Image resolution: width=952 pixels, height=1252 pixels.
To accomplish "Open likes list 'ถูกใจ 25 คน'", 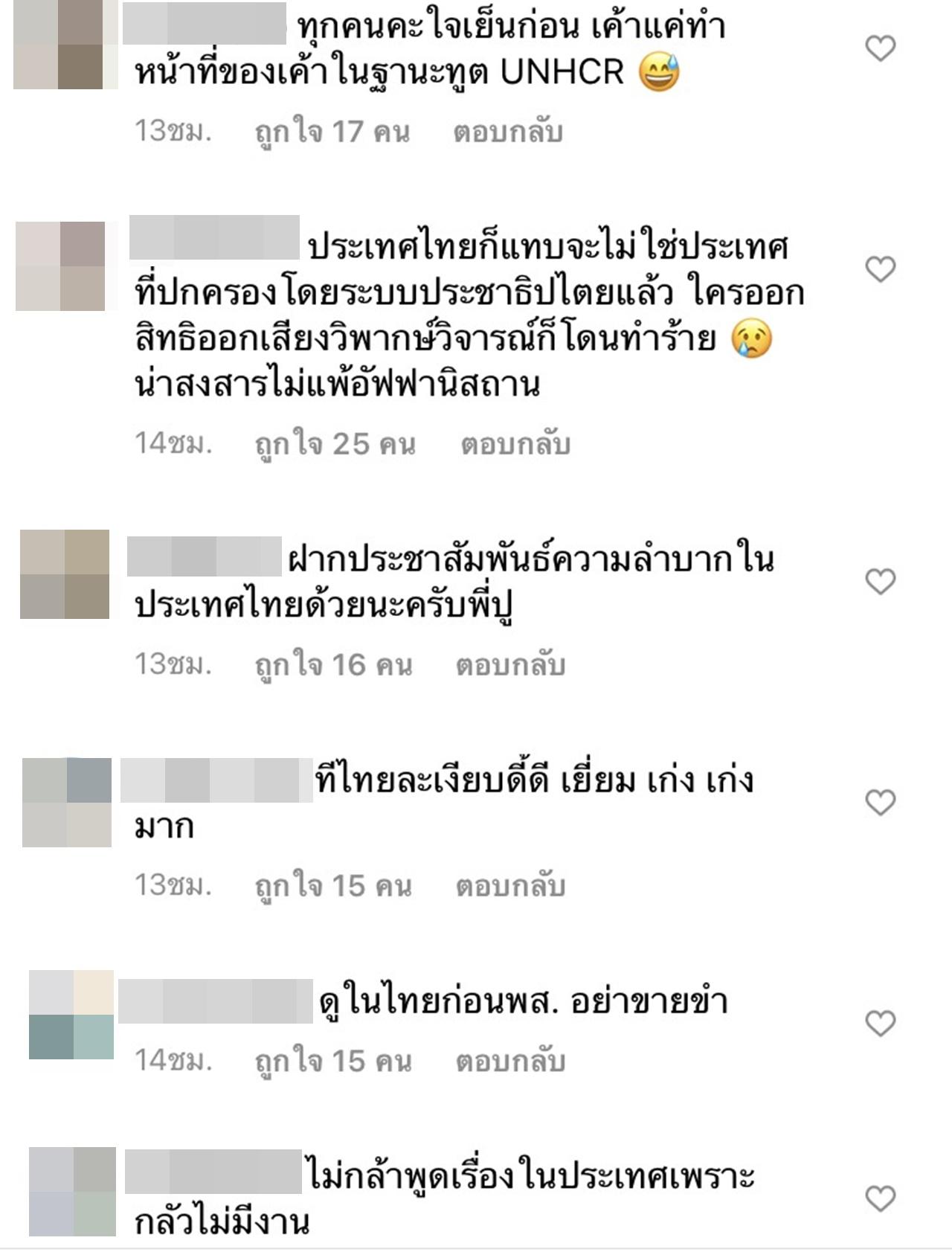I will pos(335,444).
